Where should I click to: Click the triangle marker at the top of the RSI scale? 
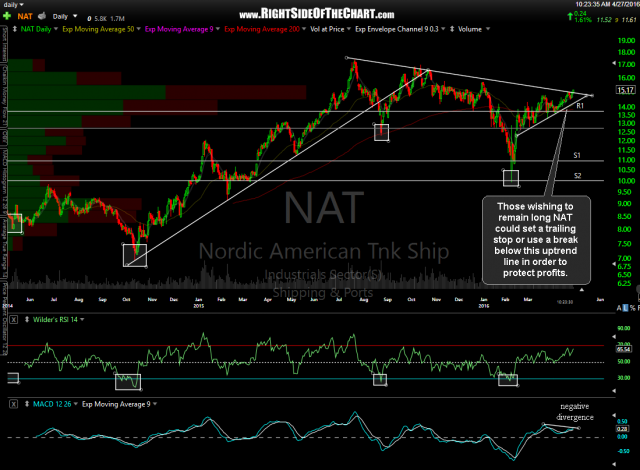[x=614, y=337]
